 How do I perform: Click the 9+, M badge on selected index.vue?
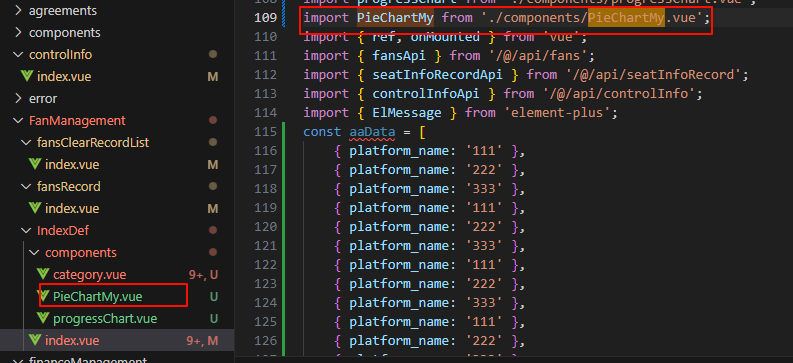202,341
